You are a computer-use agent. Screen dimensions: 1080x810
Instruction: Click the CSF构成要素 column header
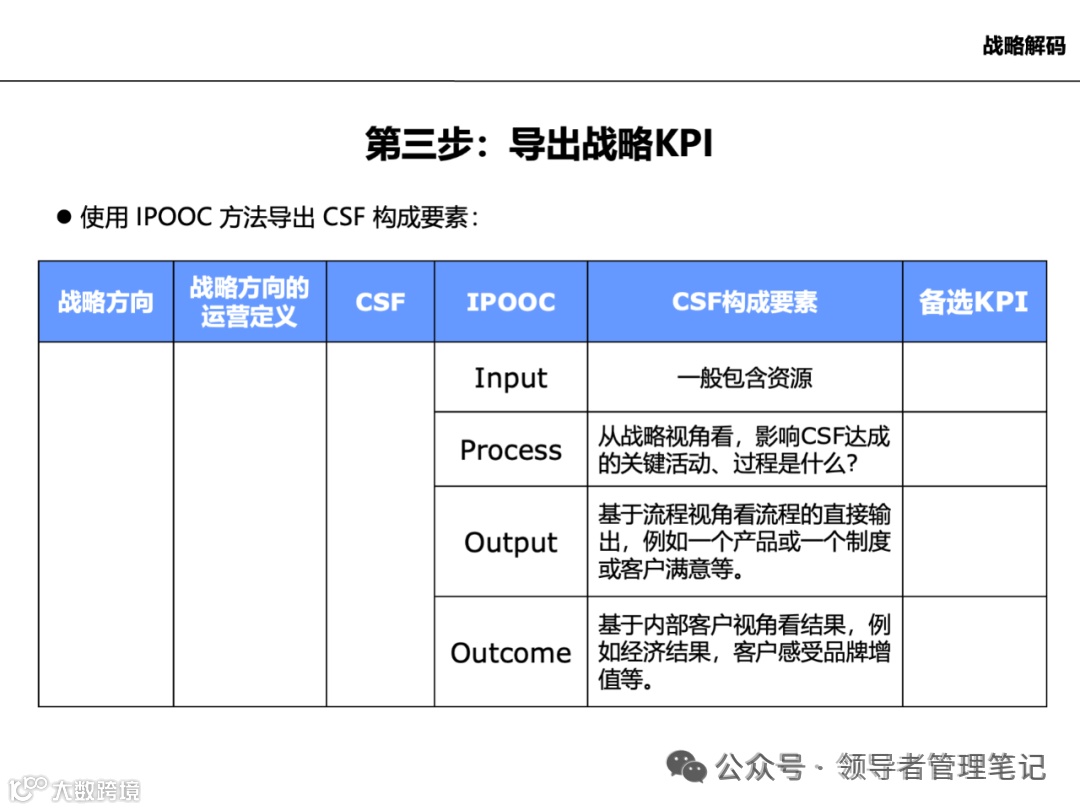pyautogui.click(x=745, y=302)
